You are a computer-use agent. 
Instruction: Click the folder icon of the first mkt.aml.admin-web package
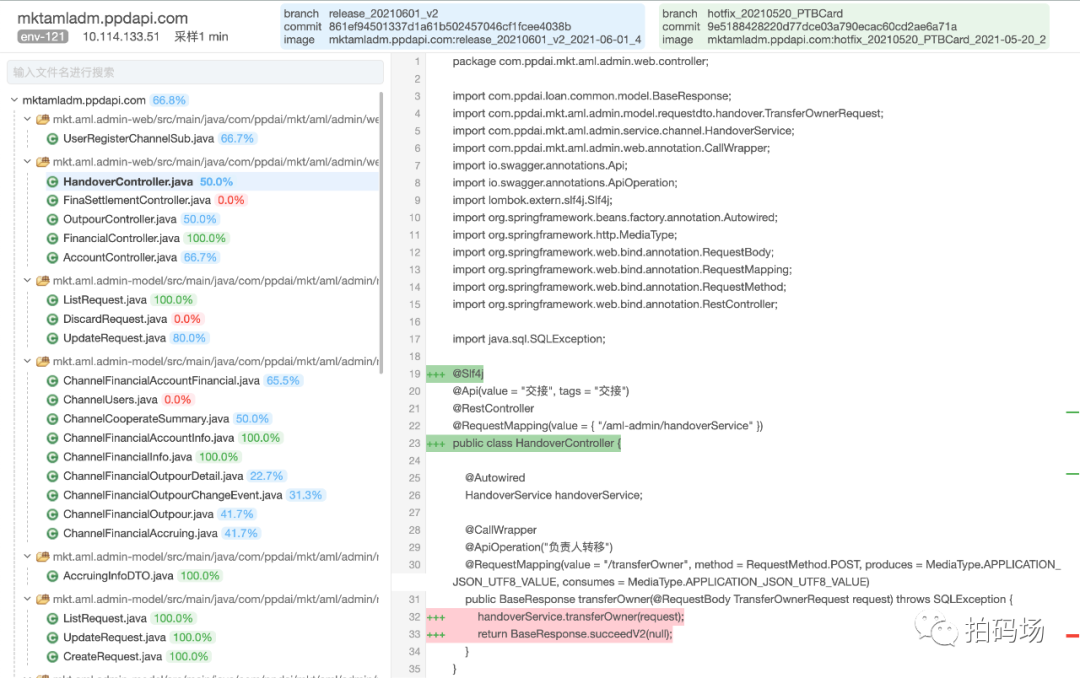(42, 119)
